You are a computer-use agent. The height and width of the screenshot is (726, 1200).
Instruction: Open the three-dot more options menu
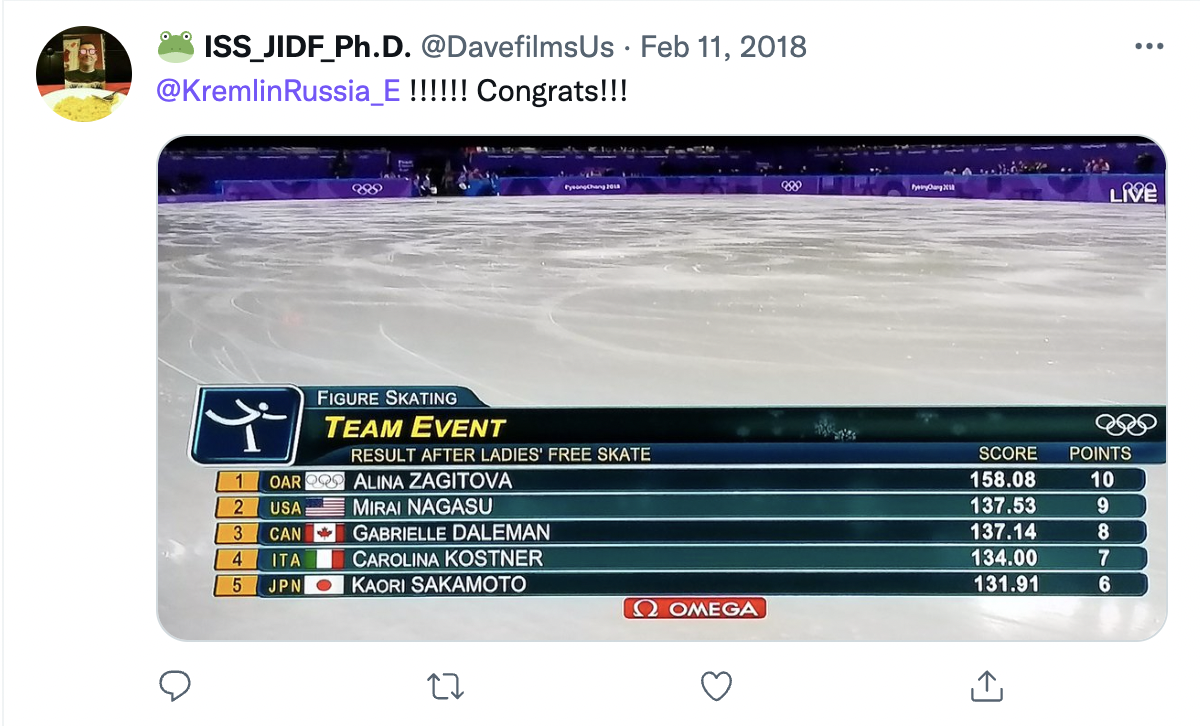tap(1148, 47)
